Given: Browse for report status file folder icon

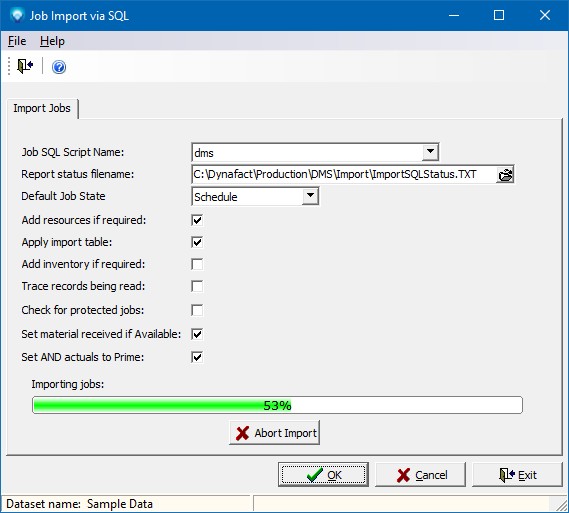Looking at the screenshot, I should click(x=505, y=175).
